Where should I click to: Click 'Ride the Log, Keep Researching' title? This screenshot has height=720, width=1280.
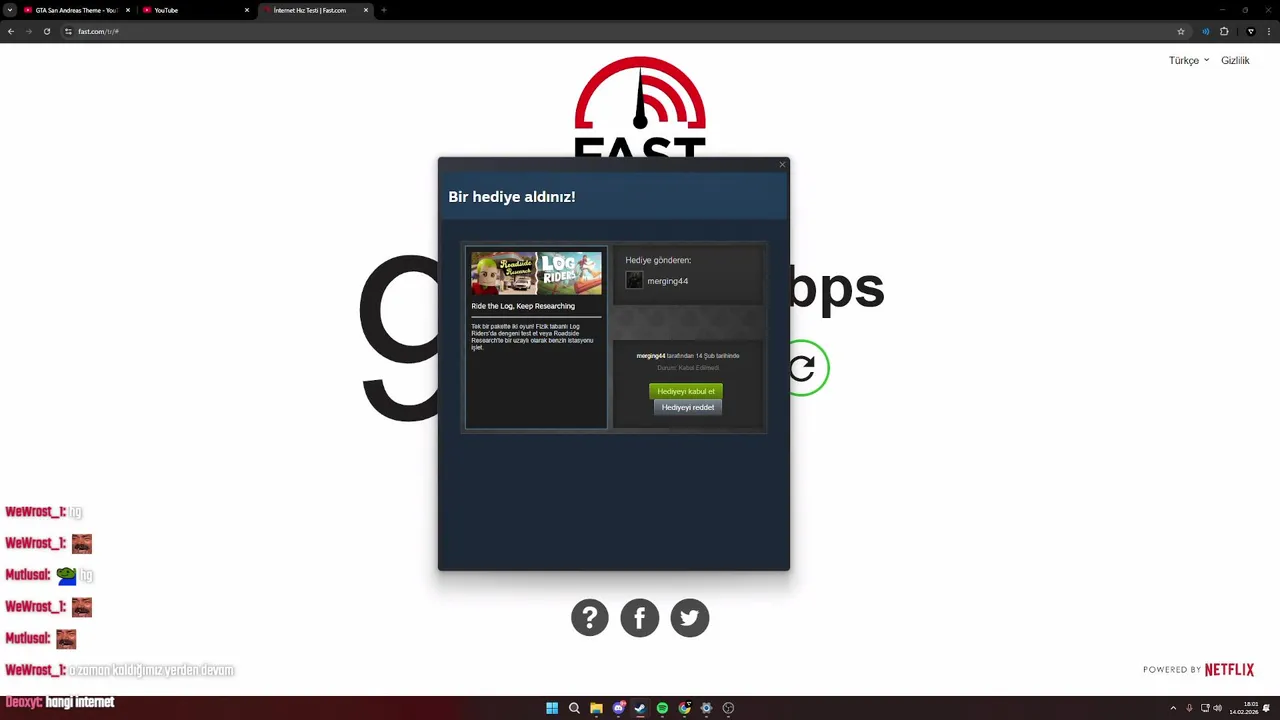[523, 306]
